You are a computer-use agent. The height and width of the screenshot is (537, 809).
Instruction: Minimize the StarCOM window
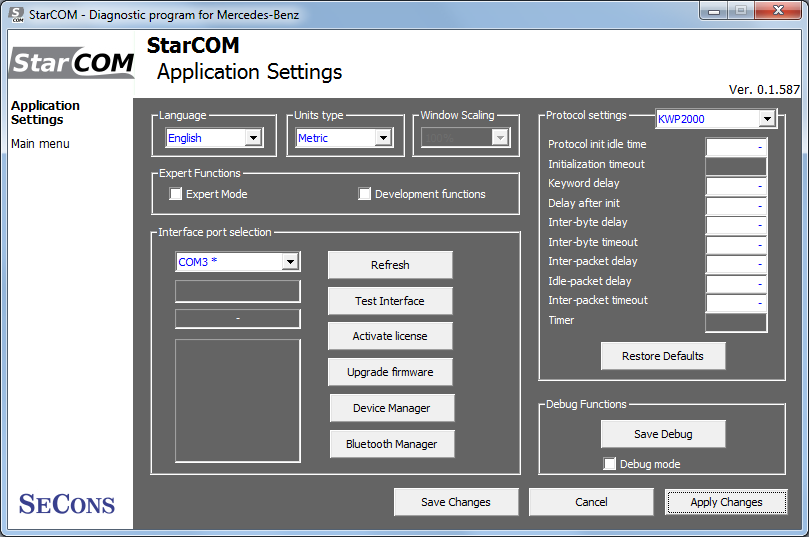point(714,10)
